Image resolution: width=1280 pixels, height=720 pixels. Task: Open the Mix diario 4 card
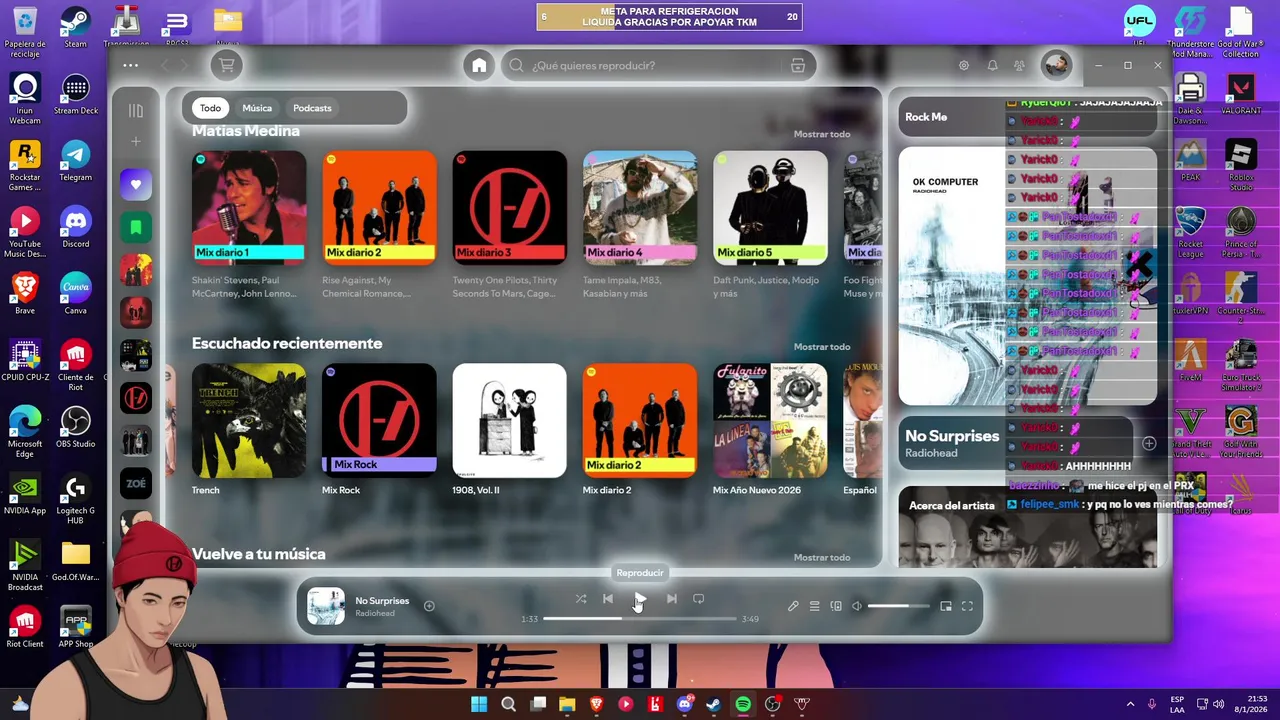tap(640, 225)
